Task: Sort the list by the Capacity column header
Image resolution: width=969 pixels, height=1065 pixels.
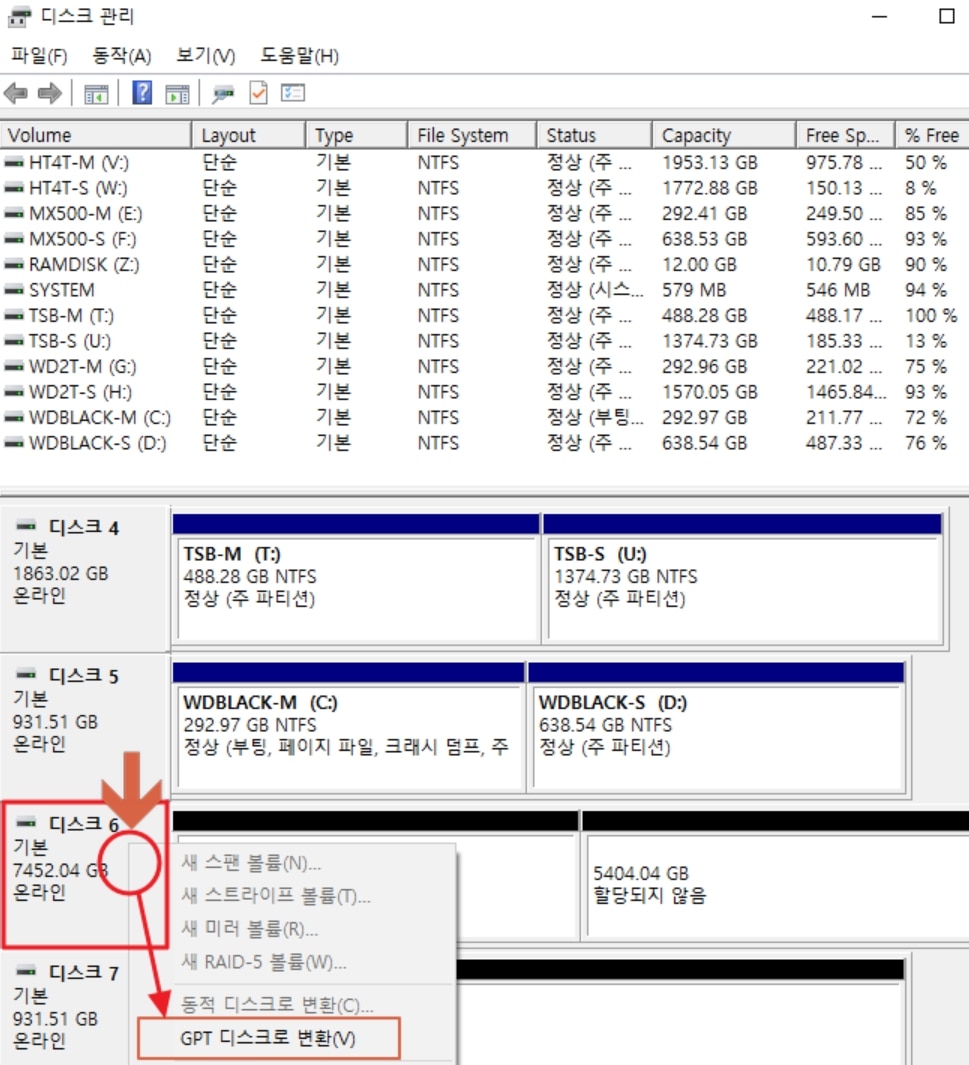Action: coord(696,136)
